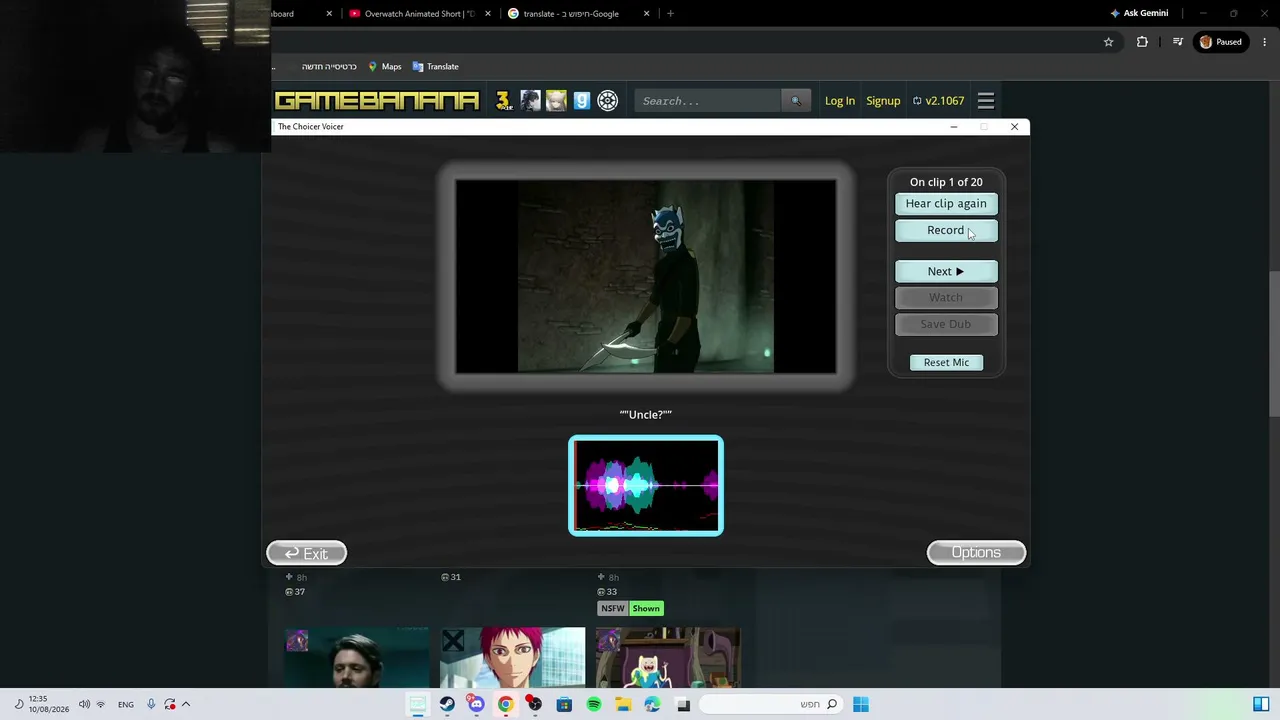
Task: Open Discord from the taskbar
Action: 476,705
